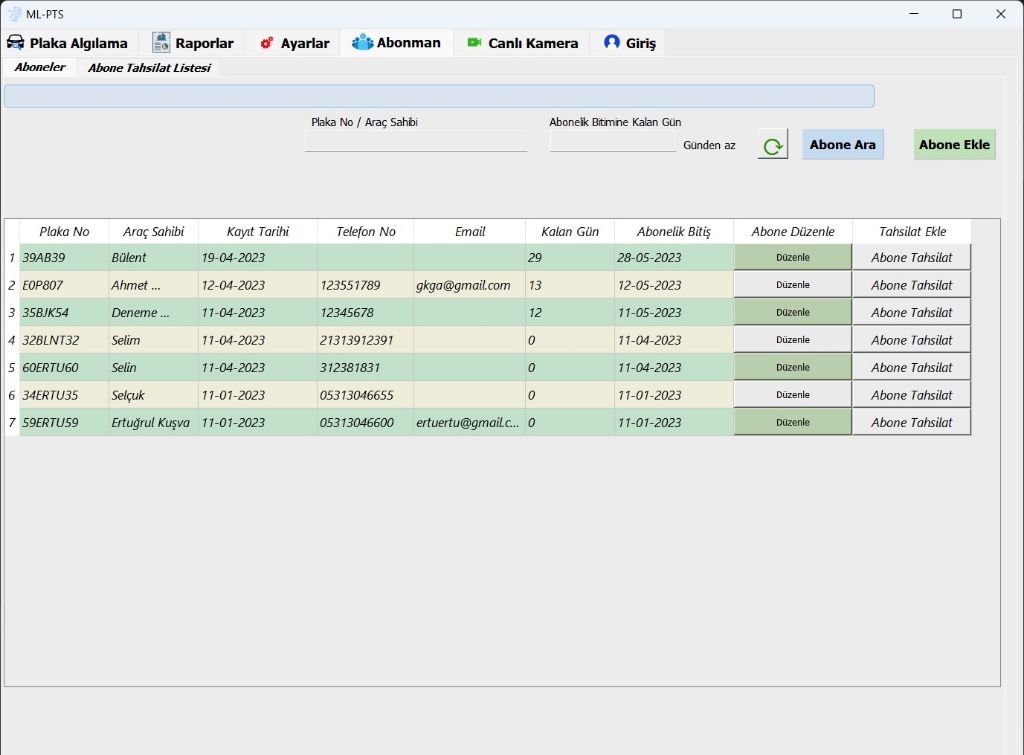Select row number 7 header
Viewport: 1024px width, 755px height.
coord(12,422)
